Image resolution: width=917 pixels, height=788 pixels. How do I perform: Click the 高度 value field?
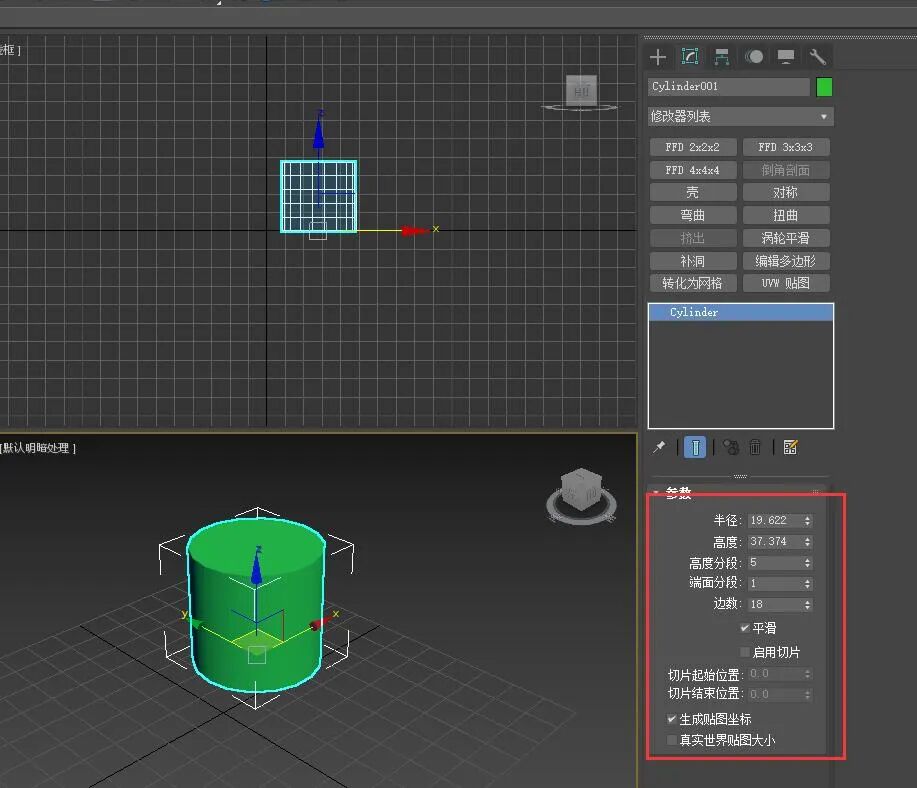pyautogui.click(x=775, y=542)
